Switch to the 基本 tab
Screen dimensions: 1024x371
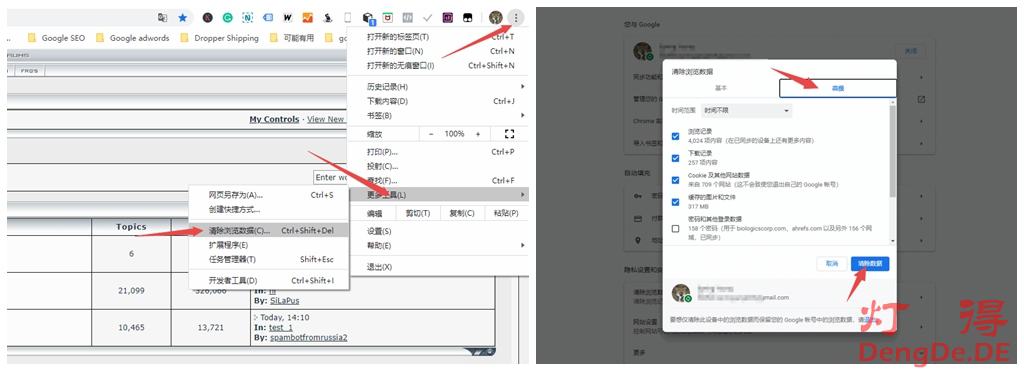721,88
